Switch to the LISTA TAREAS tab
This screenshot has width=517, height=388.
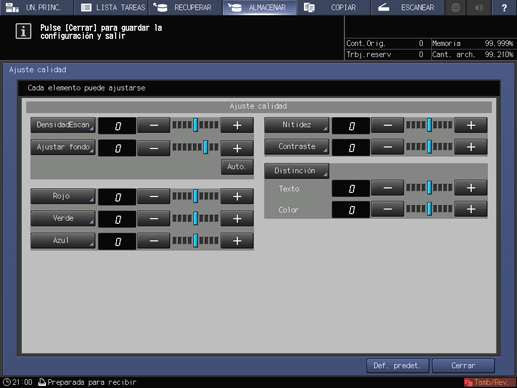click(111, 7)
